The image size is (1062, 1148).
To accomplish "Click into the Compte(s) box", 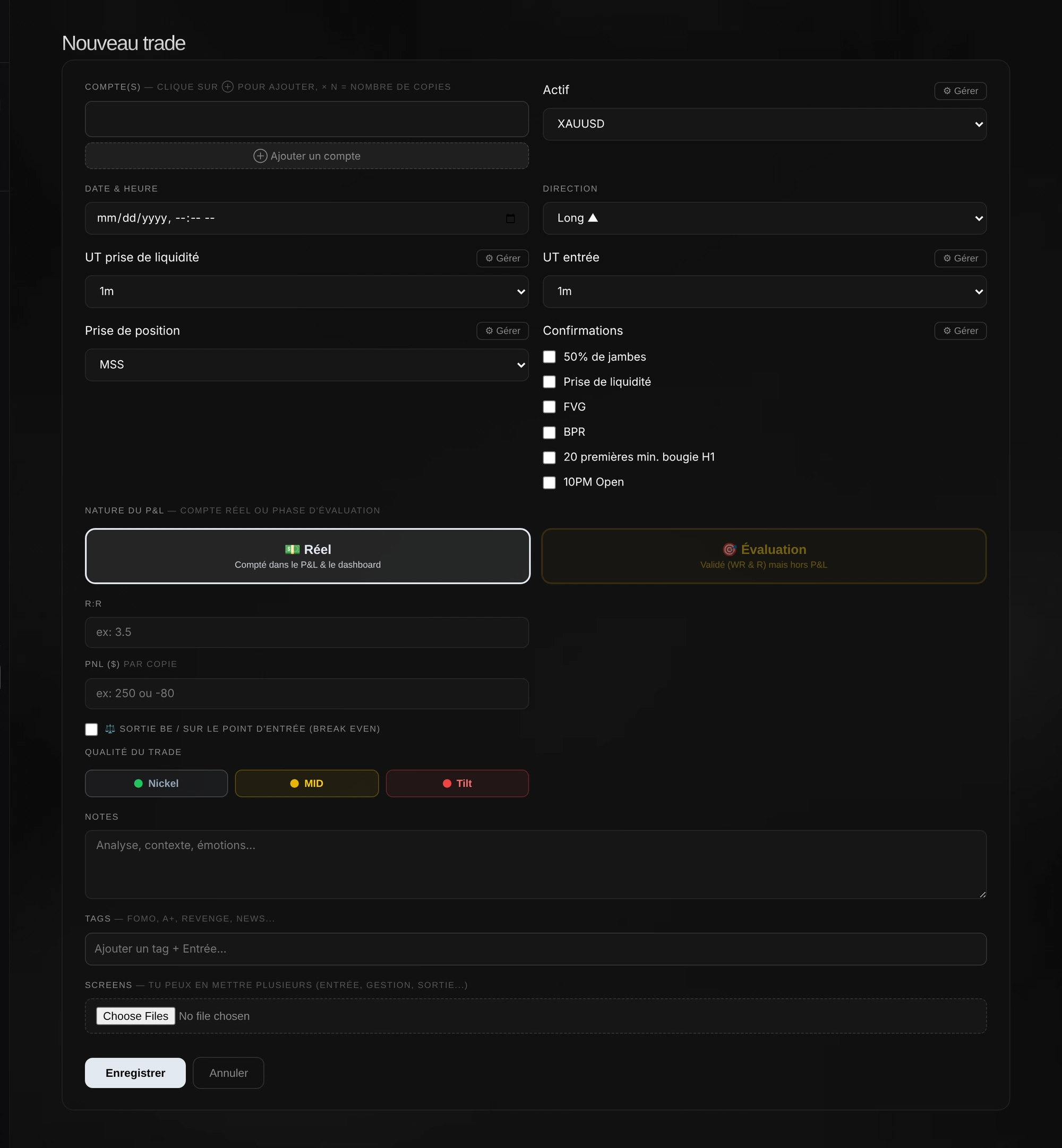I will (x=307, y=119).
